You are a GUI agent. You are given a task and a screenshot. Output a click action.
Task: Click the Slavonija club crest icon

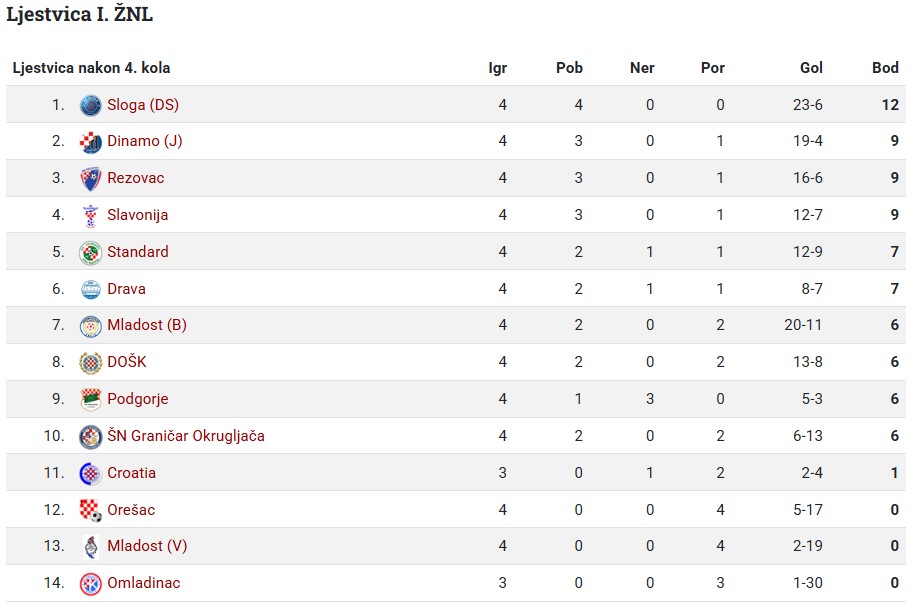point(91,216)
